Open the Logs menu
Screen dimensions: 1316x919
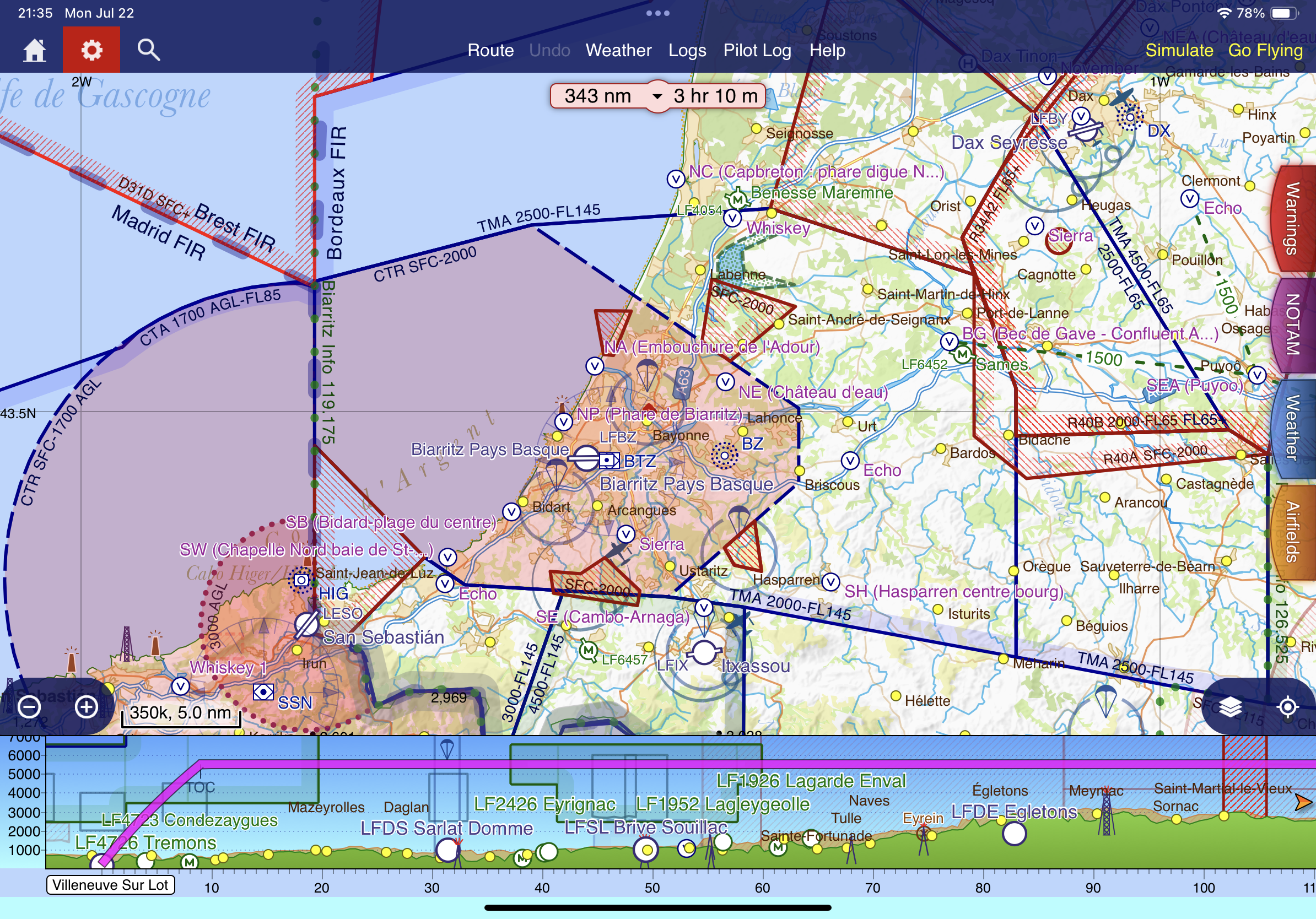687,51
